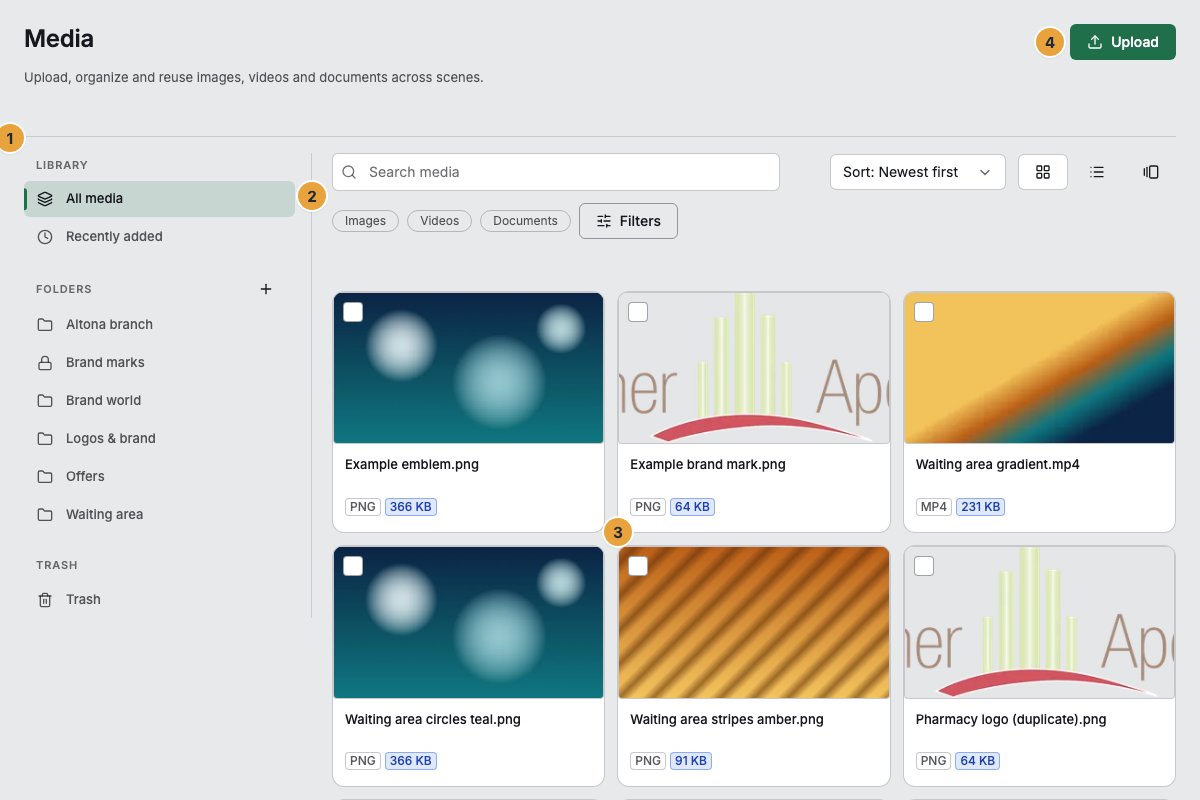The height and width of the screenshot is (800, 1200).
Task: Click the Offers folder icon
Action: [x=45, y=477]
